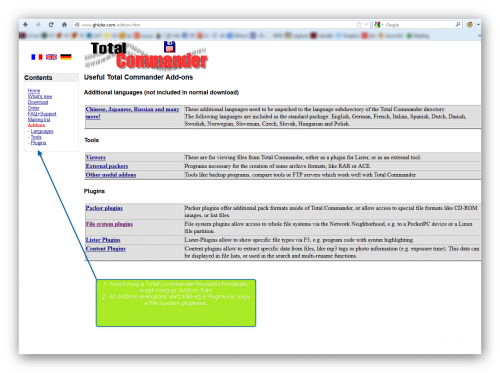The width and height of the screenshot is (500, 373).
Task: Open the What's new link
Action: point(40,96)
